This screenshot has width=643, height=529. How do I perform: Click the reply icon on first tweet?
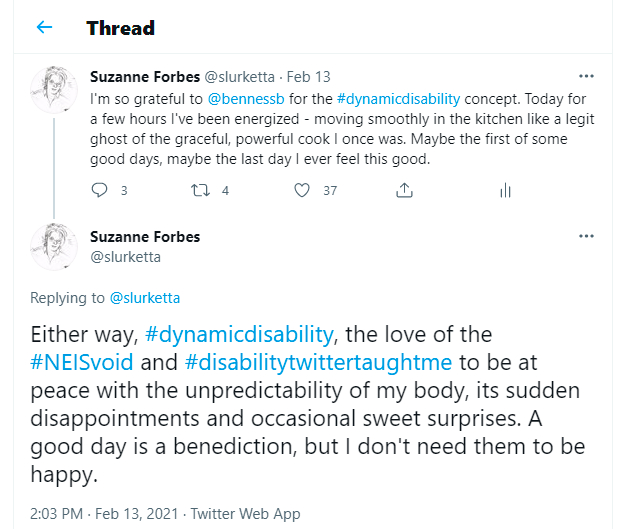tap(99, 189)
